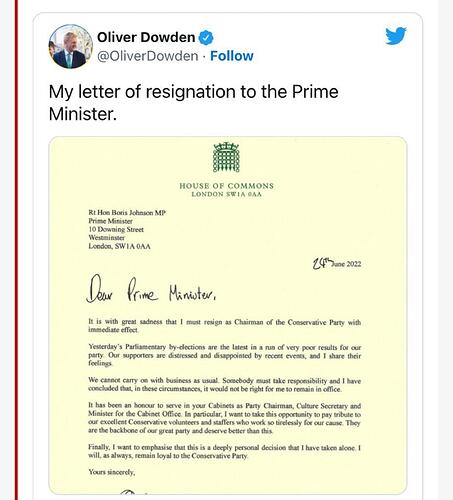The width and height of the screenshot is (453, 500).
Task: Open the resignation letter image
Action: [228, 315]
